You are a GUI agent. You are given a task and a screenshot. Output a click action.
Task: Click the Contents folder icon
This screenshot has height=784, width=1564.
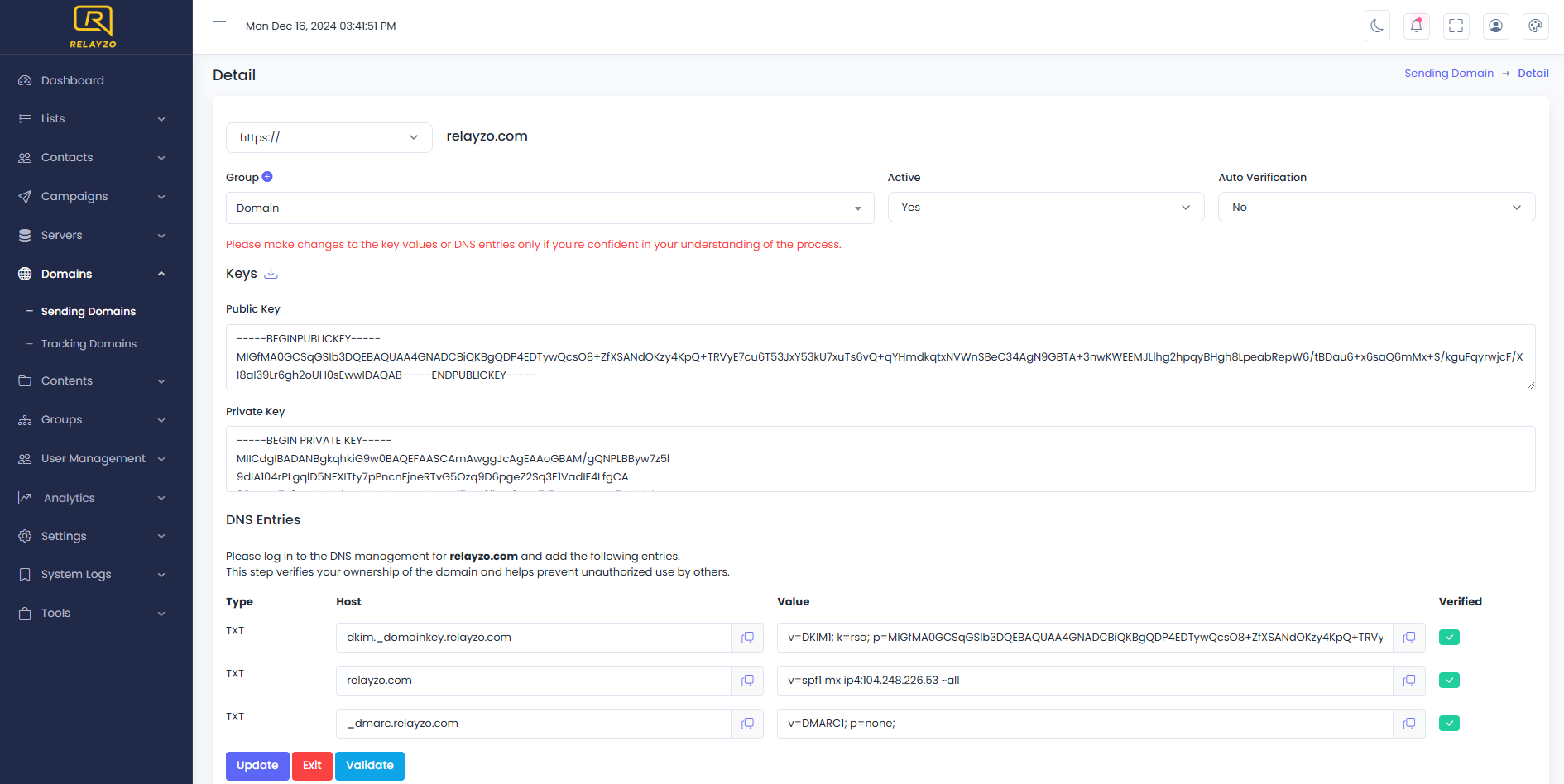pyautogui.click(x=25, y=381)
